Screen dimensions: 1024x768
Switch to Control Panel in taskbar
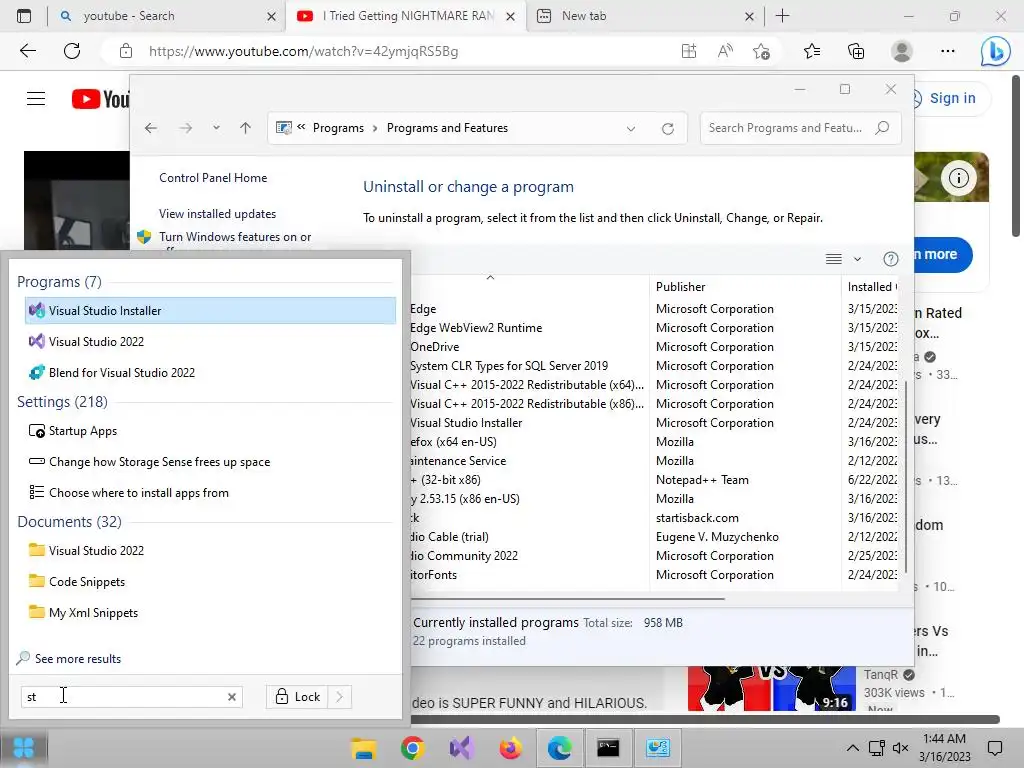658,748
